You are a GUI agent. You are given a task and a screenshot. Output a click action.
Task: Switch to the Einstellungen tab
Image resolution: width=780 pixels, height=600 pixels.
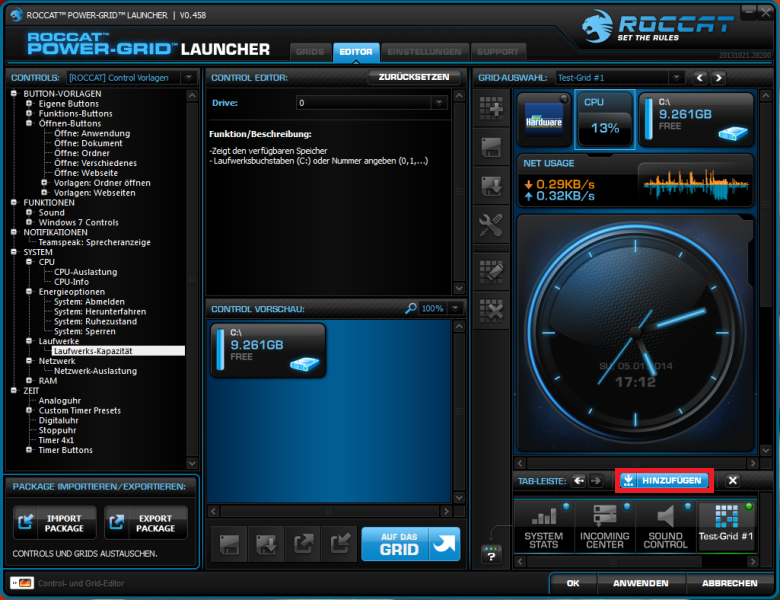424,52
